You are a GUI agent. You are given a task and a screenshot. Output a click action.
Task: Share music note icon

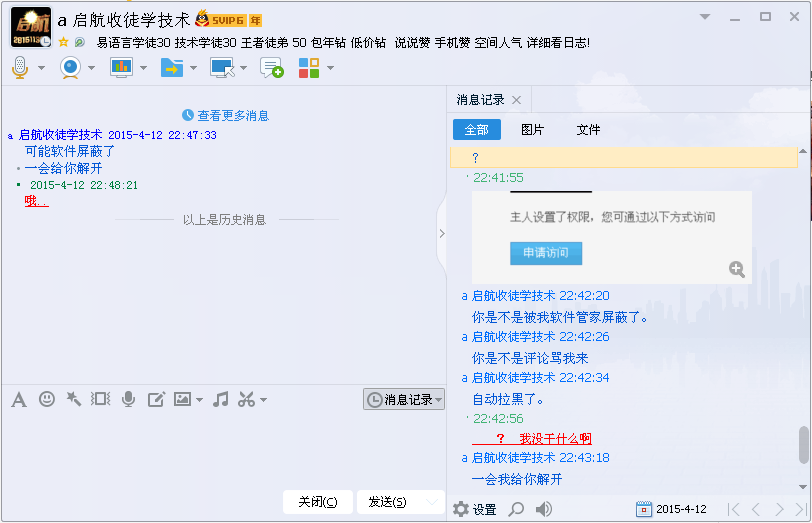(x=221, y=399)
